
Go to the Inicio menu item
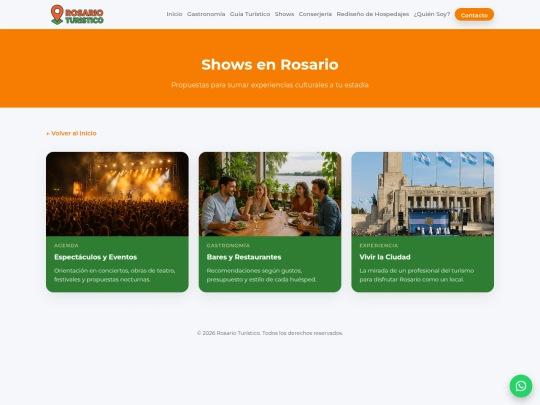tap(174, 14)
